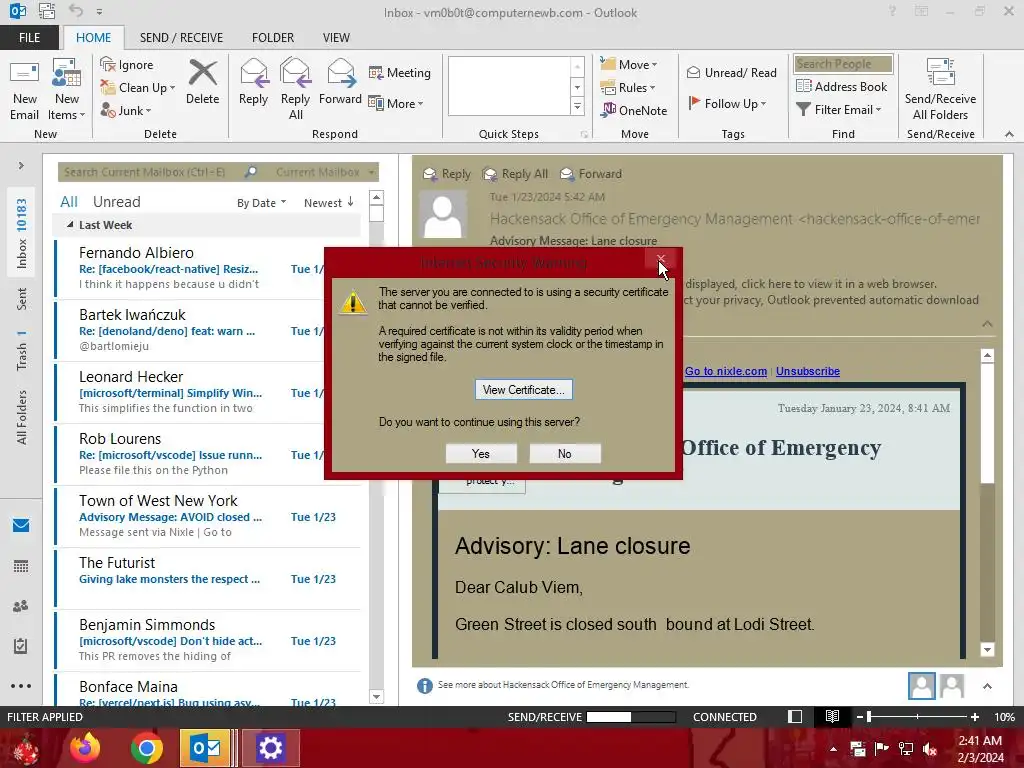Open The Futurist email
The width and height of the screenshot is (1024, 768).
pyautogui.click(x=208, y=578)
